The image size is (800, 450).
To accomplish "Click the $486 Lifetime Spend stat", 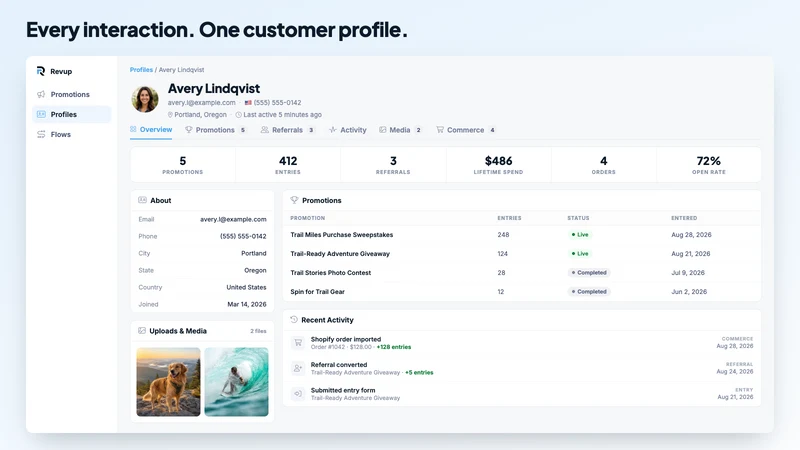I will 498,165.
